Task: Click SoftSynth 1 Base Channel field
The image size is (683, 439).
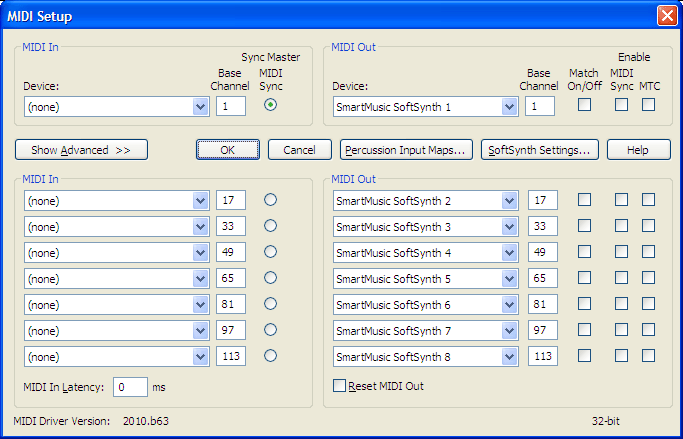Action: (540, 106)
